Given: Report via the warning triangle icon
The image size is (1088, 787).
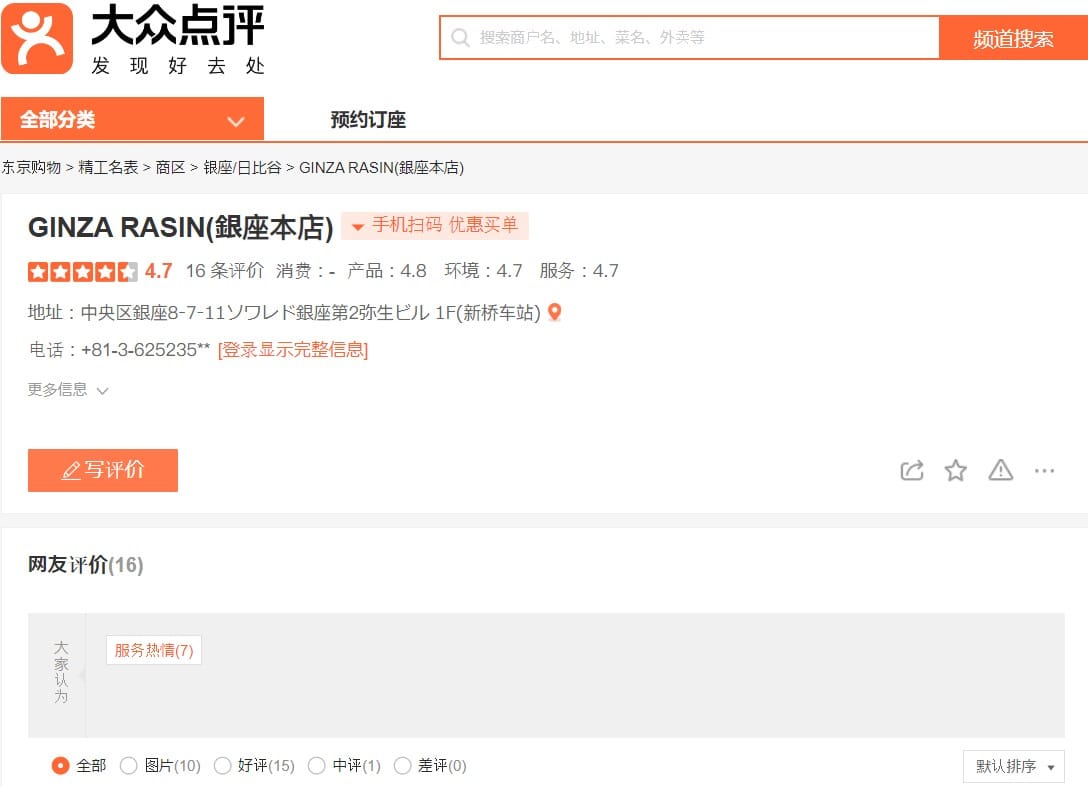Looking at the screenshot, I should (1001, 471).
